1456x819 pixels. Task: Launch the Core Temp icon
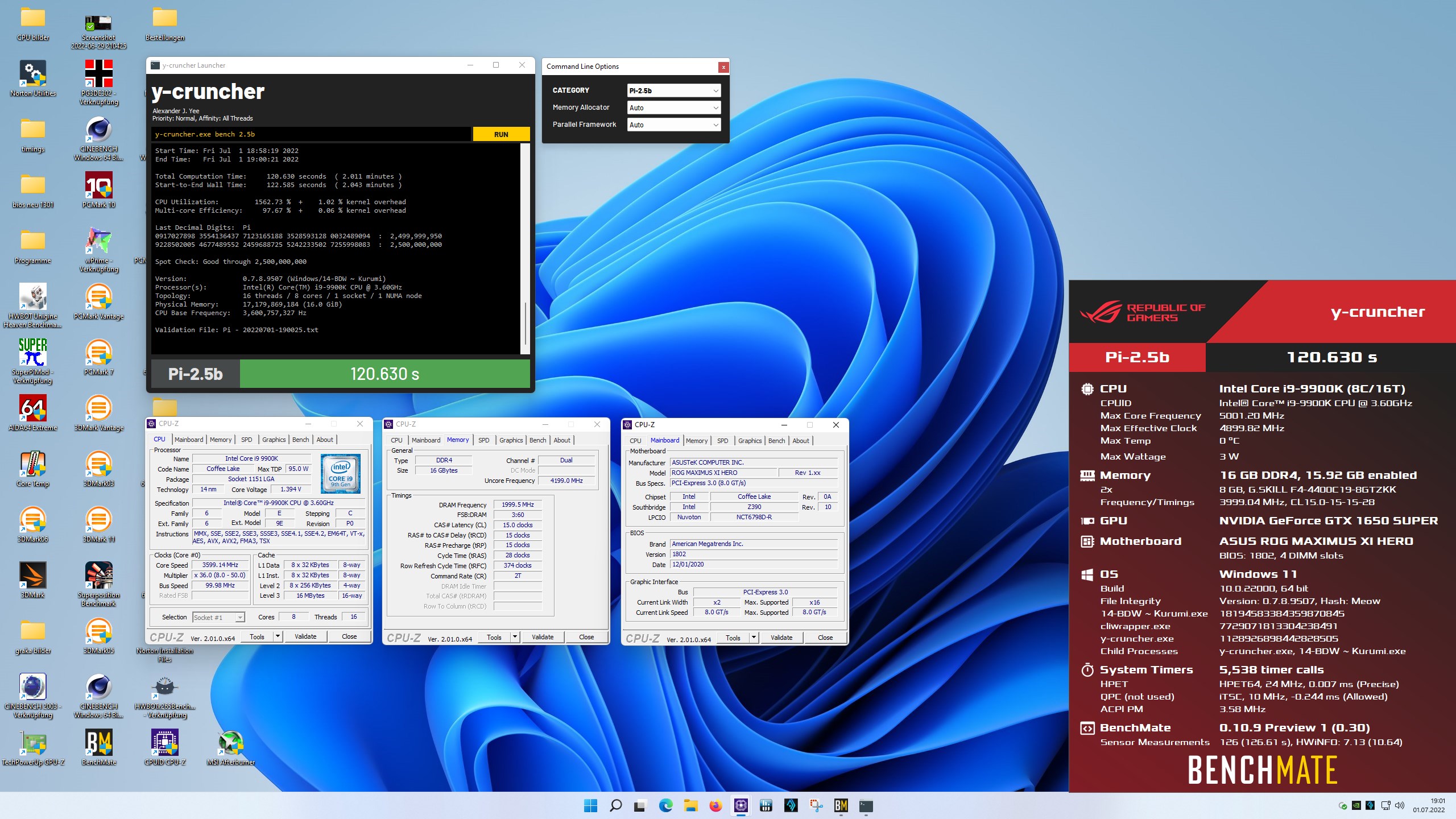[33, 469]
